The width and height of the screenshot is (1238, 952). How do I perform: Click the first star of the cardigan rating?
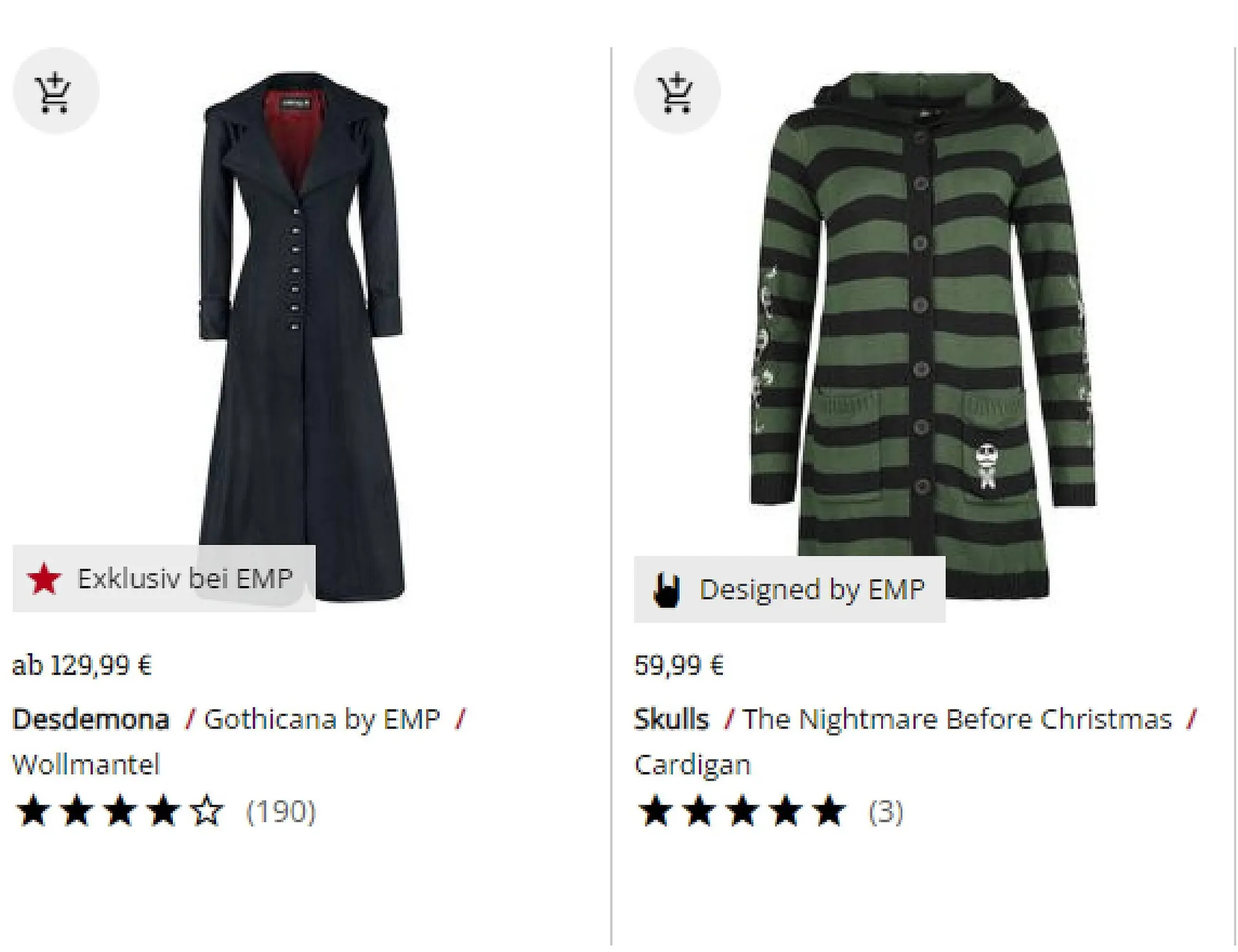tap(656, 811)
